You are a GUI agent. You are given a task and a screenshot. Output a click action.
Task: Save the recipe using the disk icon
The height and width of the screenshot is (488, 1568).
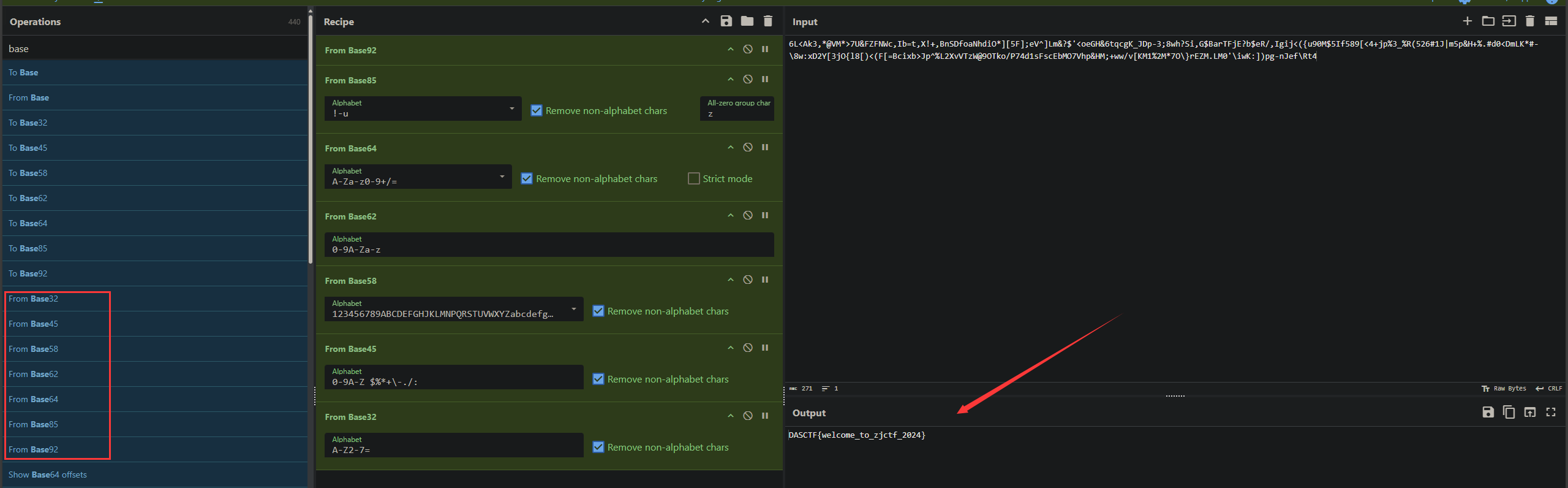(726, 21)
